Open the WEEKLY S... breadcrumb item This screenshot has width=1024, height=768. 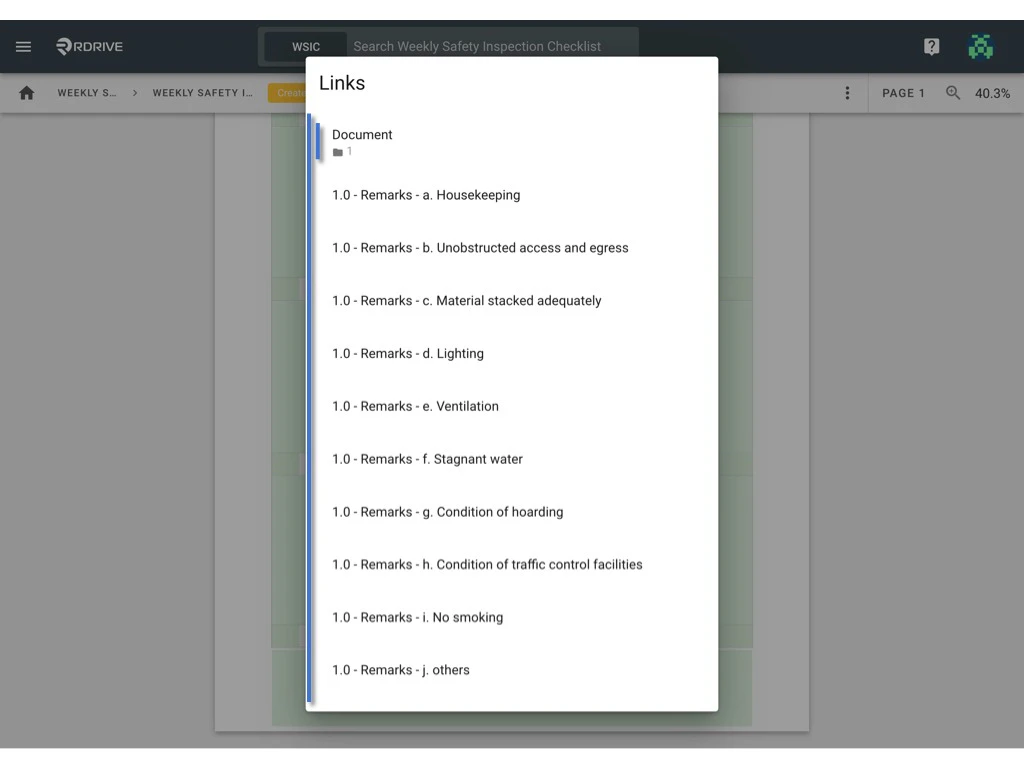[86, 92]
